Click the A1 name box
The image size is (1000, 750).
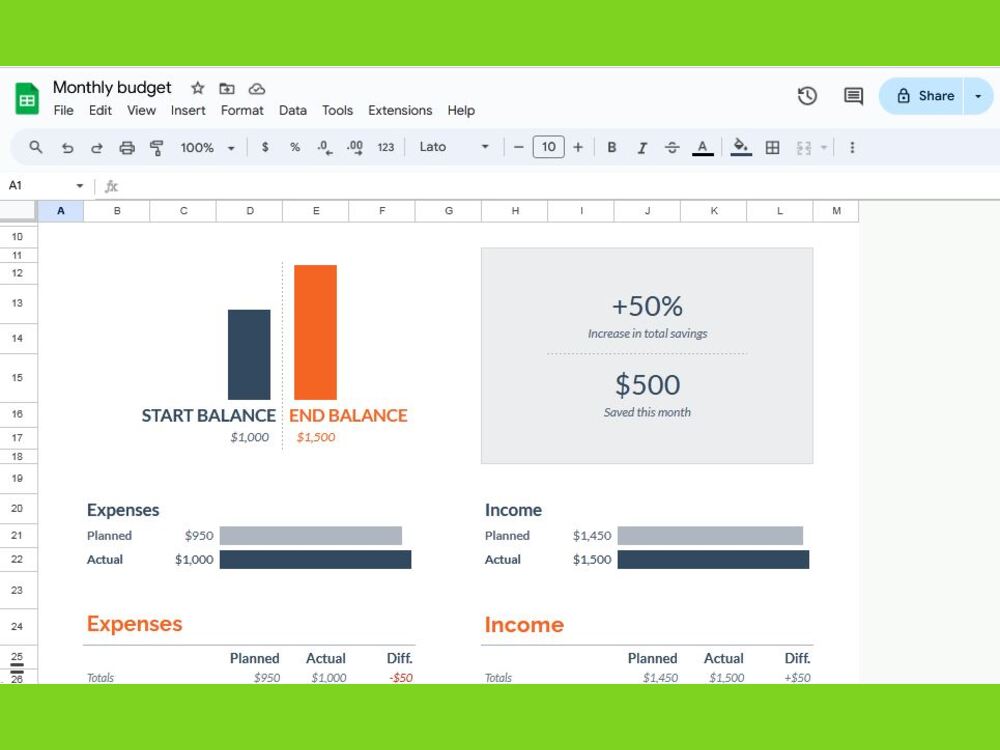[38, 186]
